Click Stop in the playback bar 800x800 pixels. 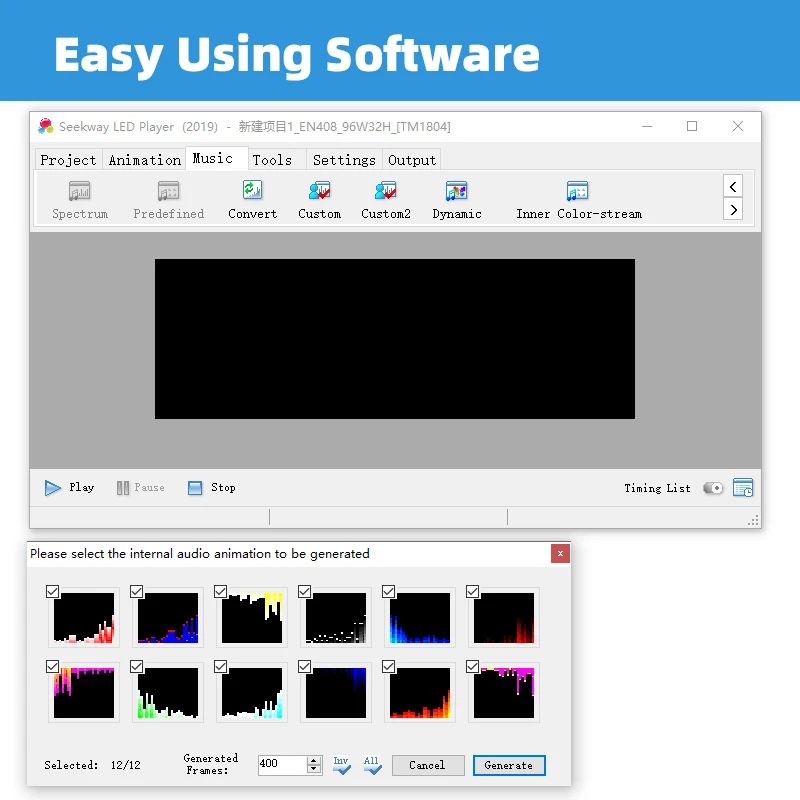[x=211, y=488]
